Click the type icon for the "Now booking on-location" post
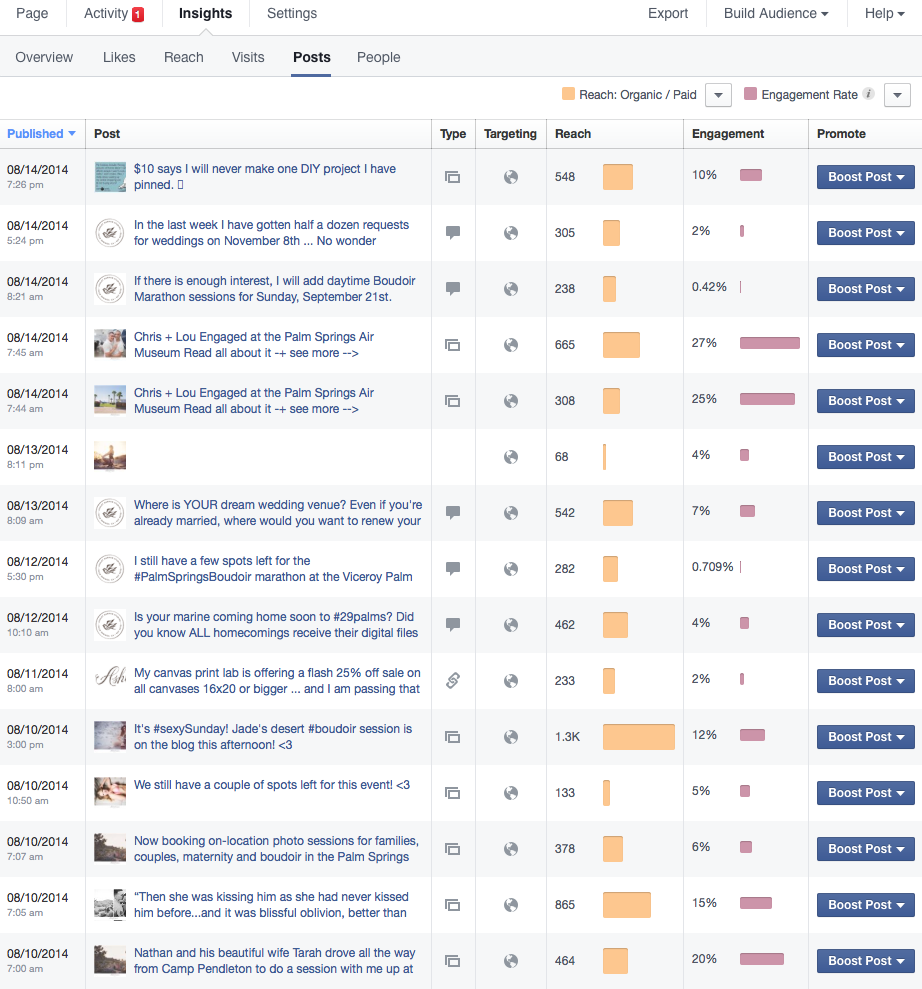 [452, 848]
